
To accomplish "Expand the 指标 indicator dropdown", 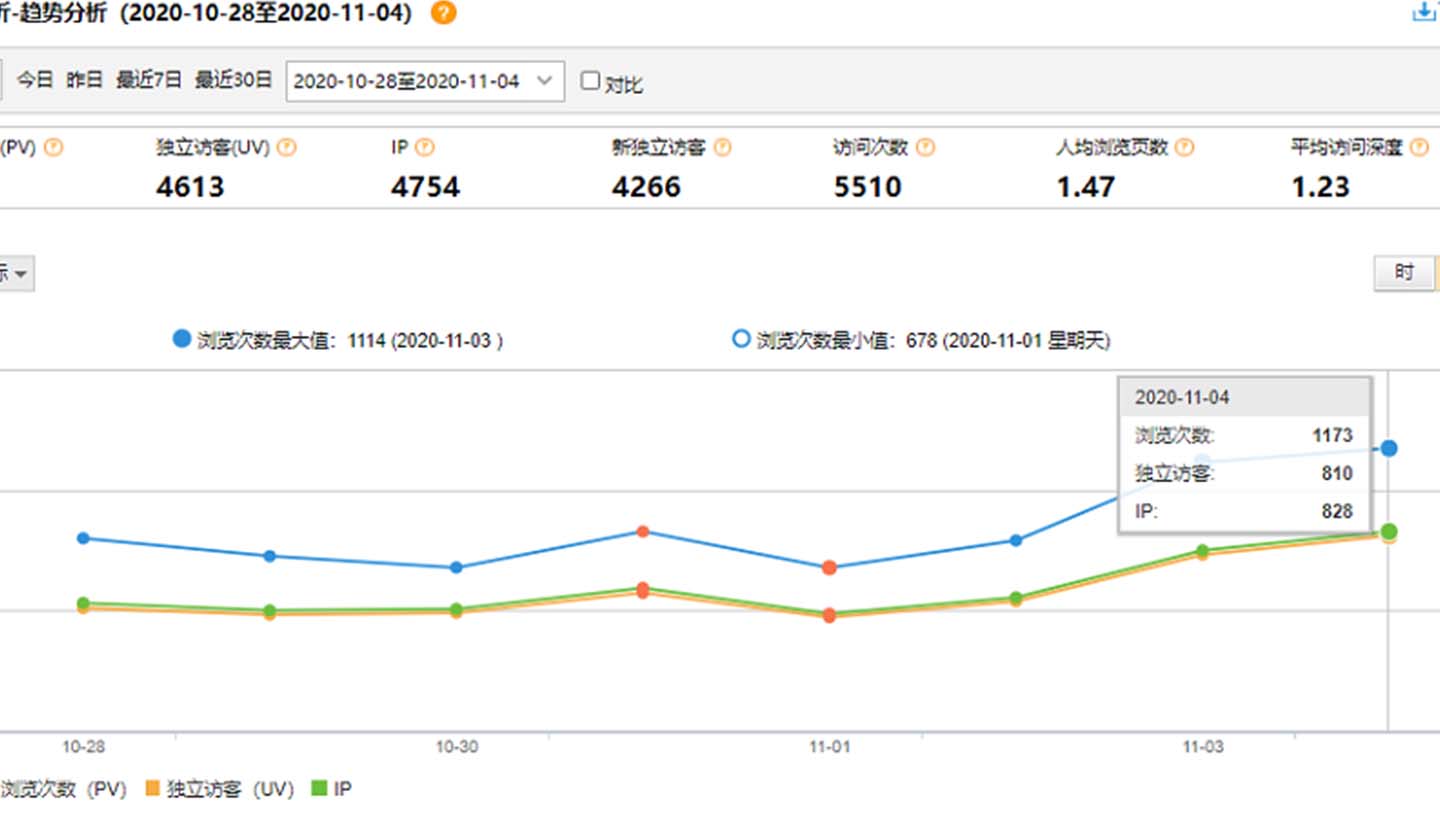I will click(17, 273).
